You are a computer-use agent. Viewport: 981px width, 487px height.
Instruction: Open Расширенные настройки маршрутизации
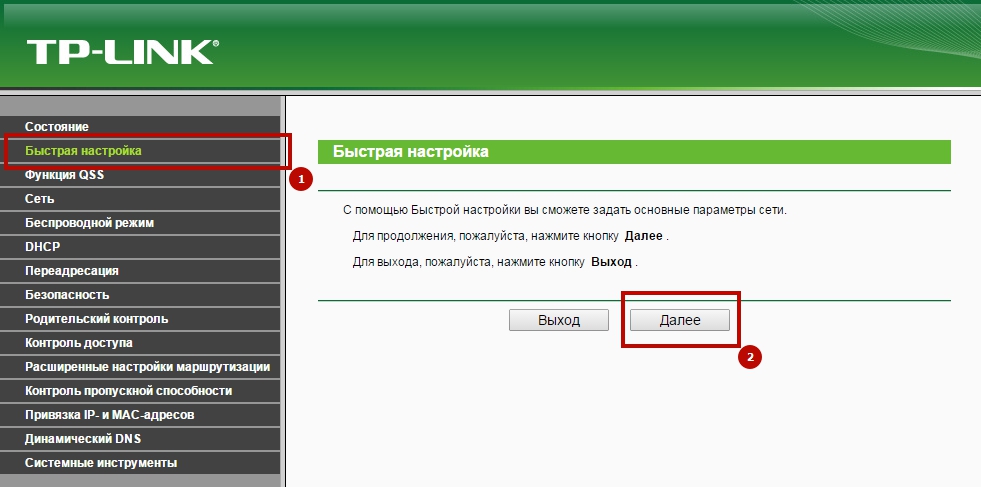[x=147, y=367]
